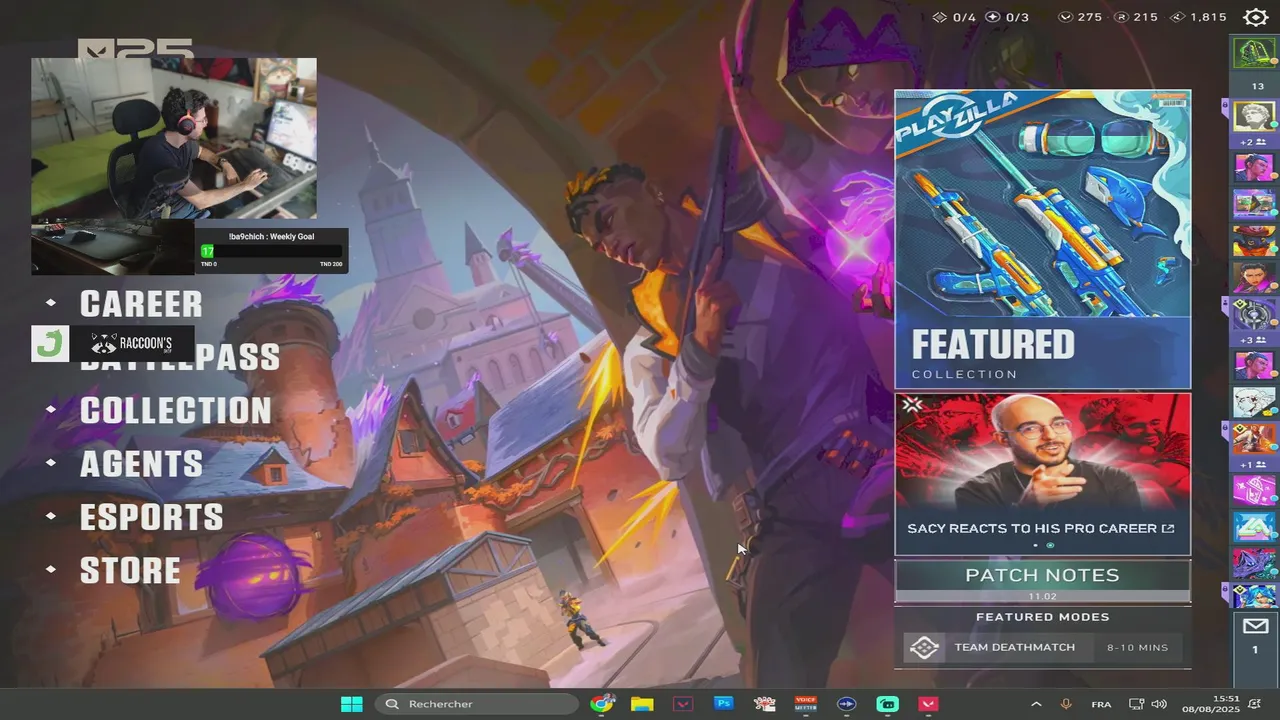Image resolution: width=1280 pixels, height=720 pixels.
Task: Click the green bot taskbar icon
Action: 887,704
